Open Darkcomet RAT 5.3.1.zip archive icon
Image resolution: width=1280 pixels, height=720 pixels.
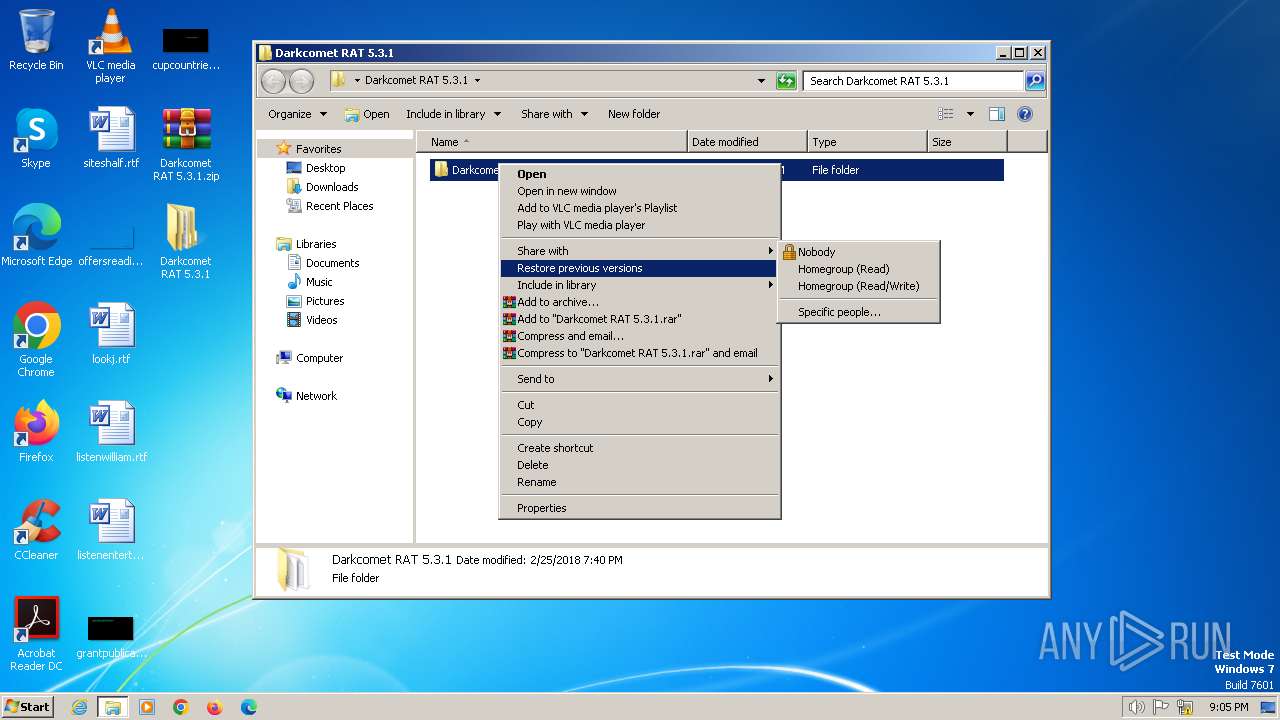186,144
